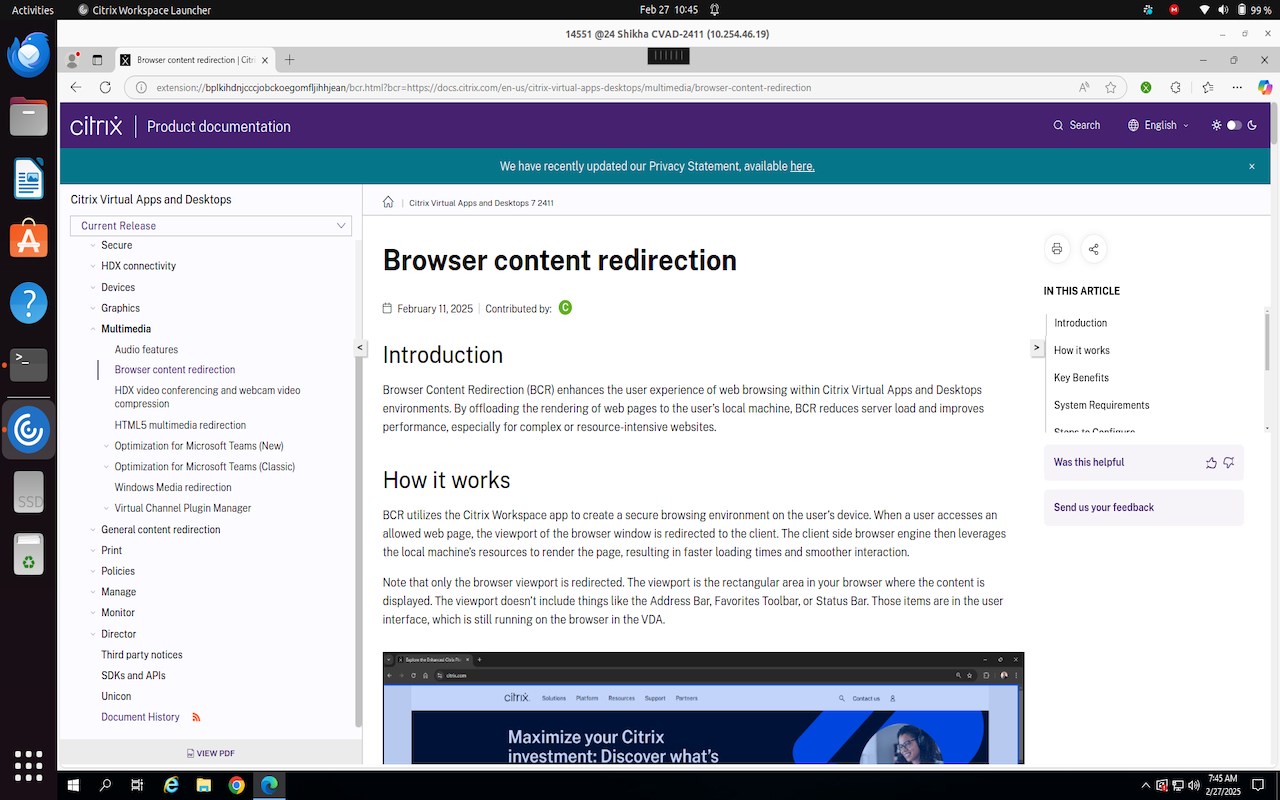Open HTML5 multimedia redirection page
The image size is (1280, 800).
pos(180,425)
